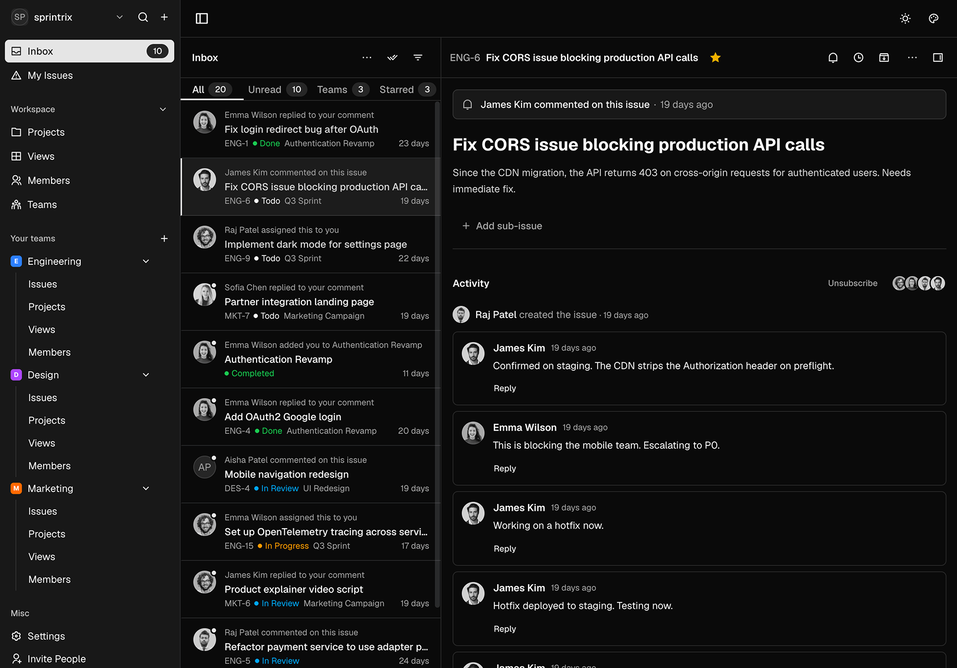Image resolution: width=957 pixels, height=668 pixels.
Task: Switch to the Unread tab
Action: click(276, 90)
